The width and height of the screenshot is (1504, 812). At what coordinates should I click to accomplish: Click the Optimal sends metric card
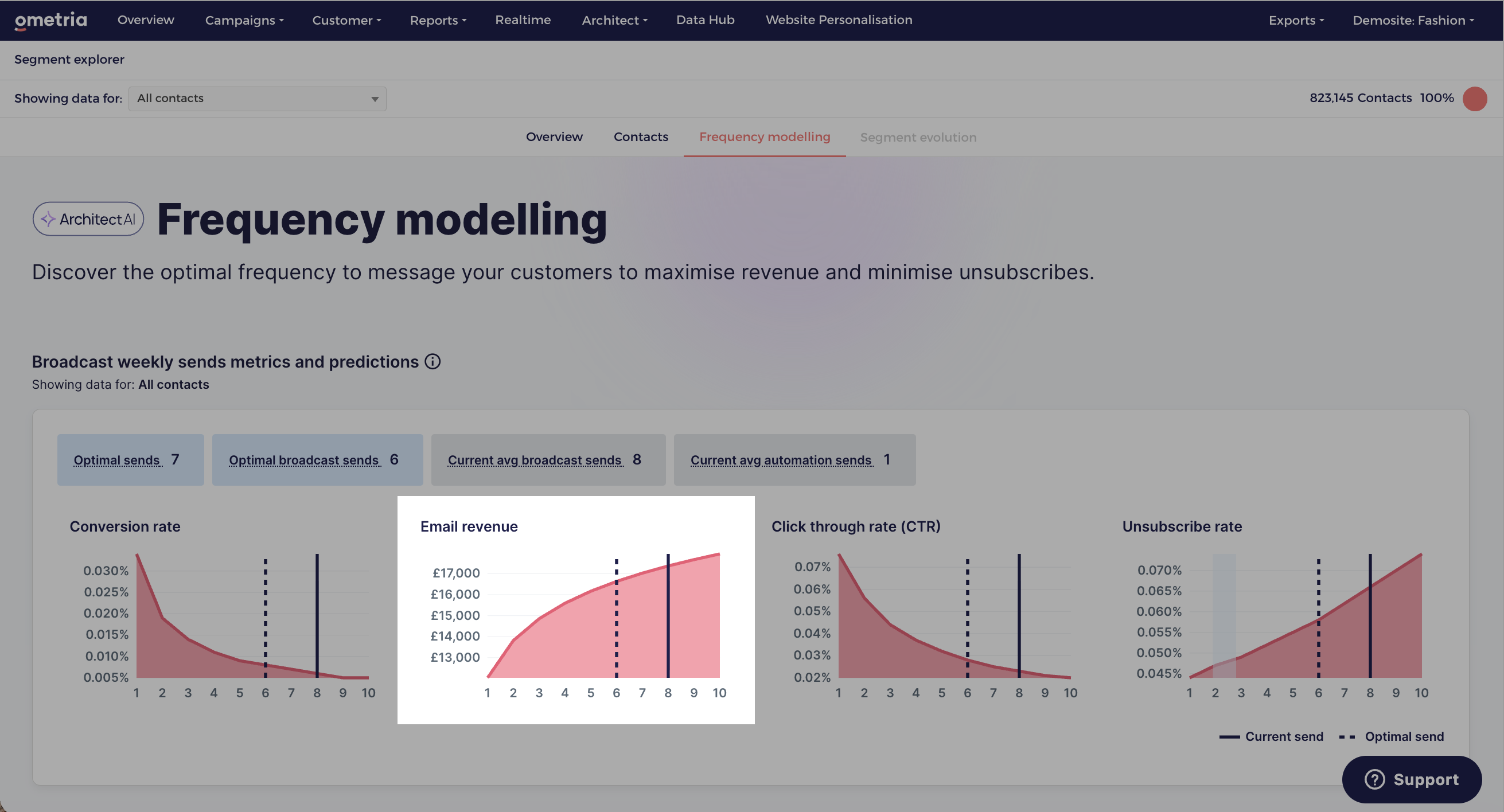[130, 459]
